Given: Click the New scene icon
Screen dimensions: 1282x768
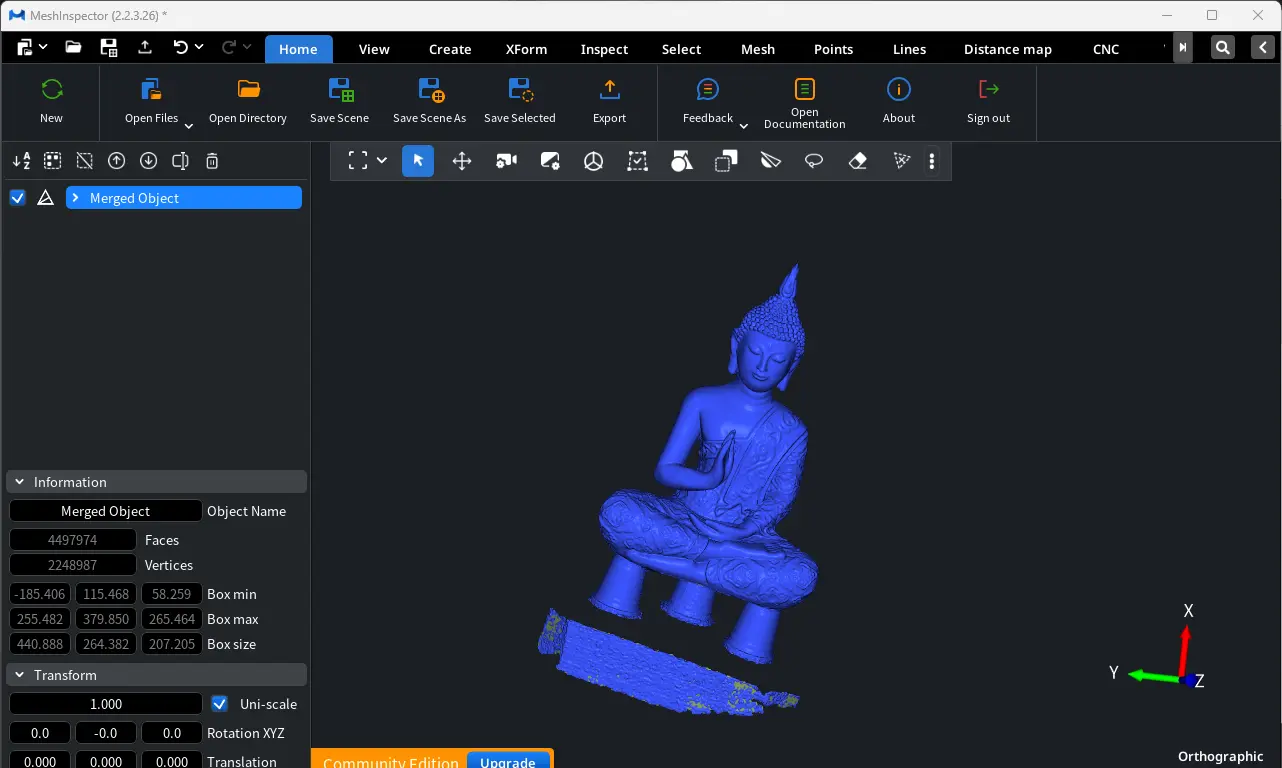Looking at the screenshot, I should point(51,90).
